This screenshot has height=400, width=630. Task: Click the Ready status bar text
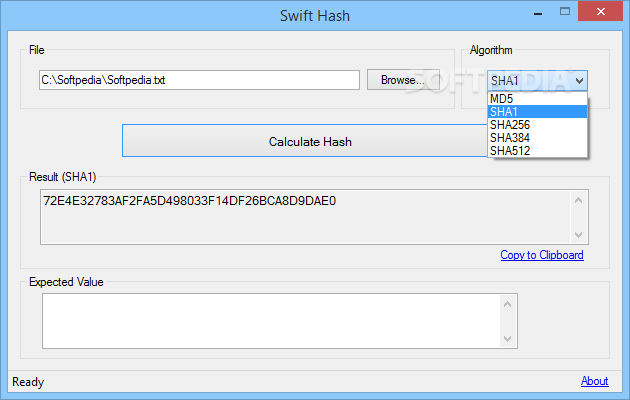click(x=28, y=382)
